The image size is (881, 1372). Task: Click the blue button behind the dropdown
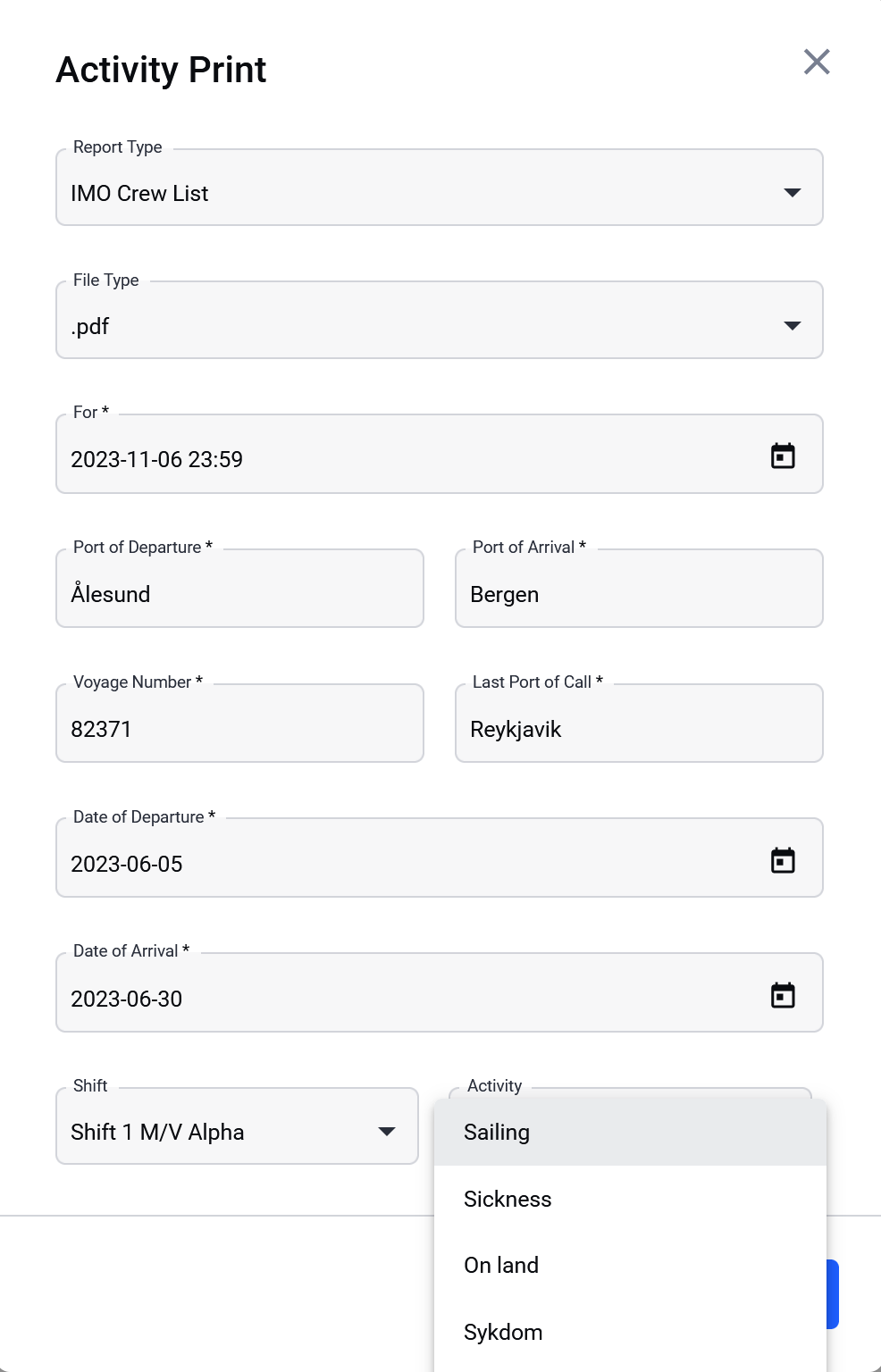pos(833,1294)
